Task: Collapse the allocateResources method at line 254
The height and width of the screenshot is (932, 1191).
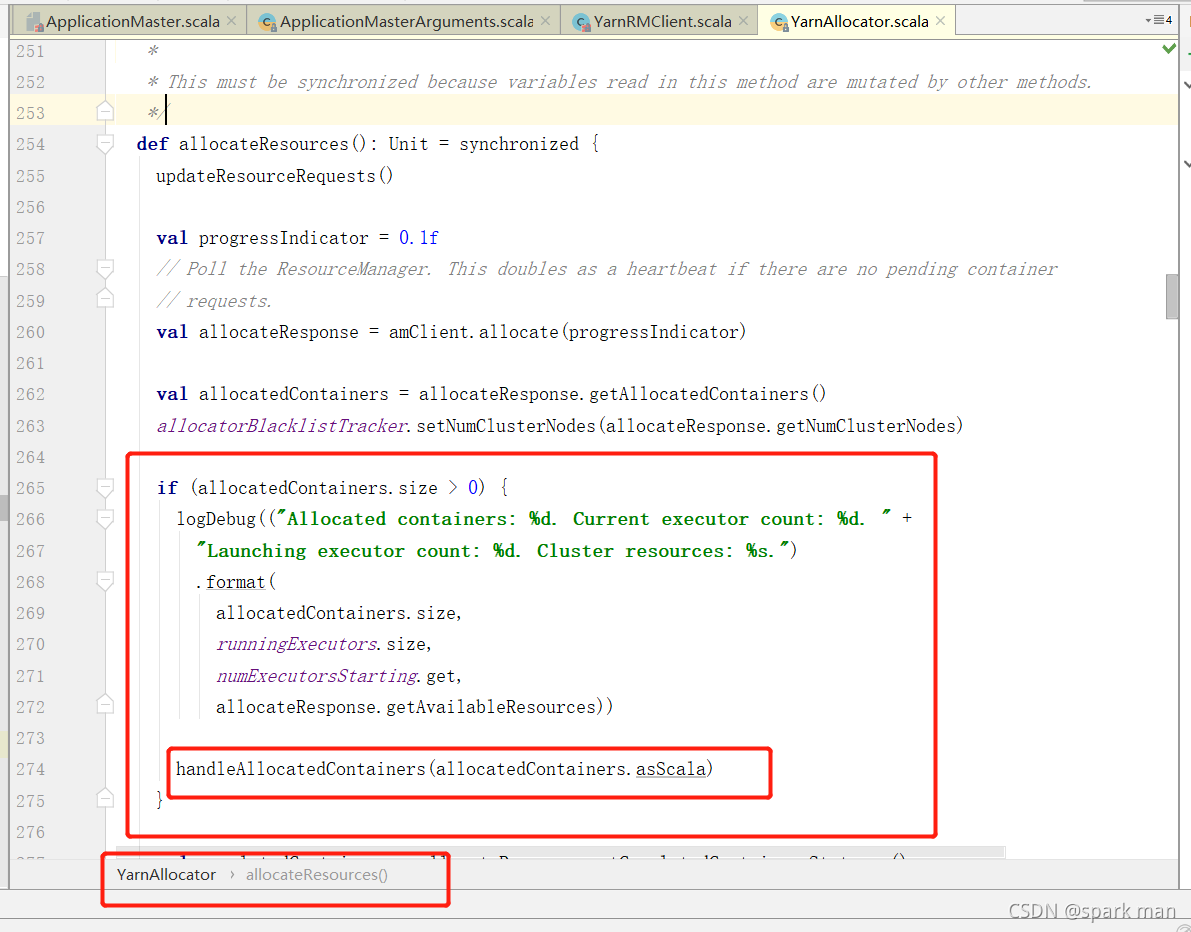Action: pos(106,144)
